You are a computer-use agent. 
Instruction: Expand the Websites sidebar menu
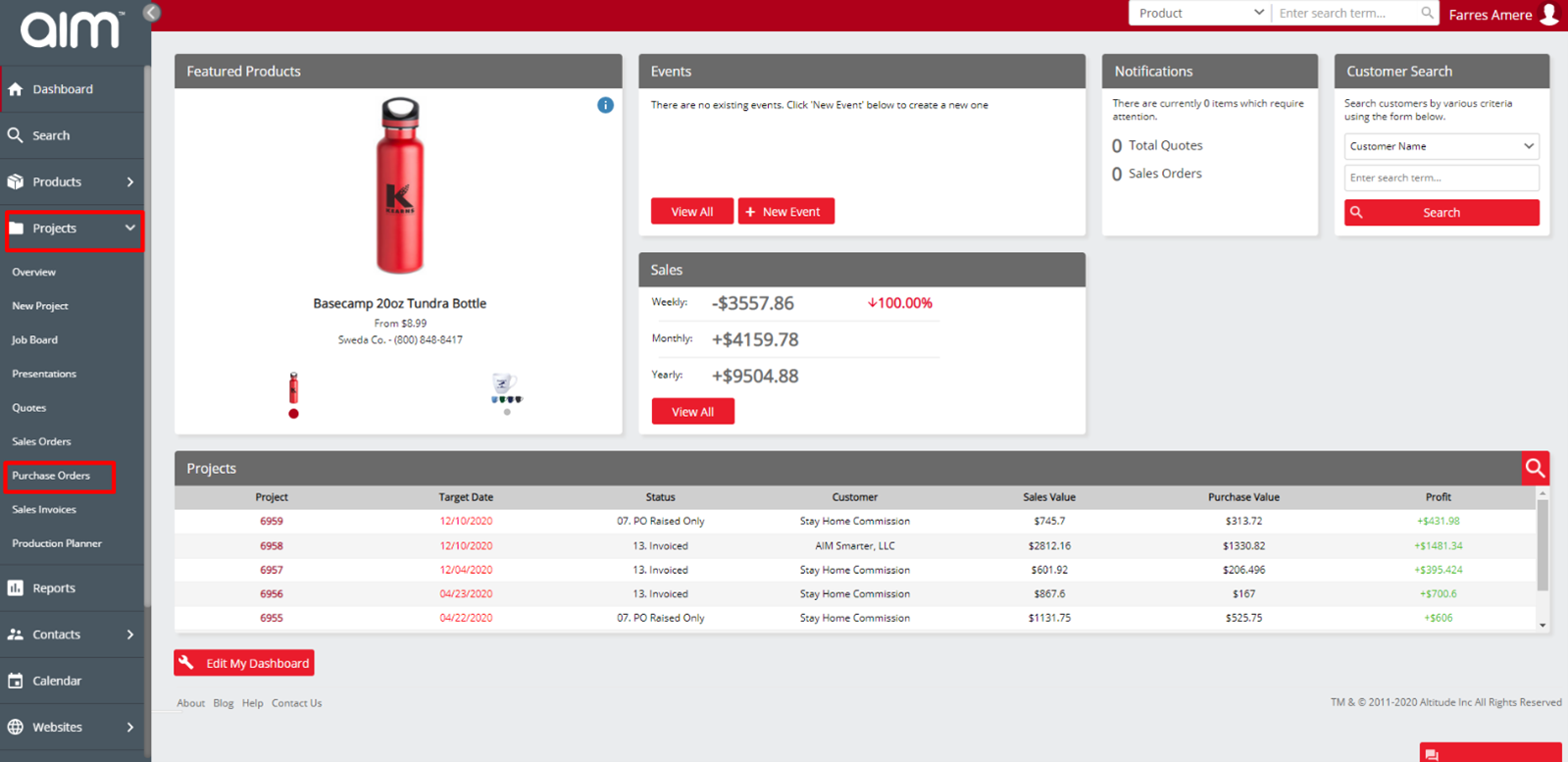pos(73,727)
